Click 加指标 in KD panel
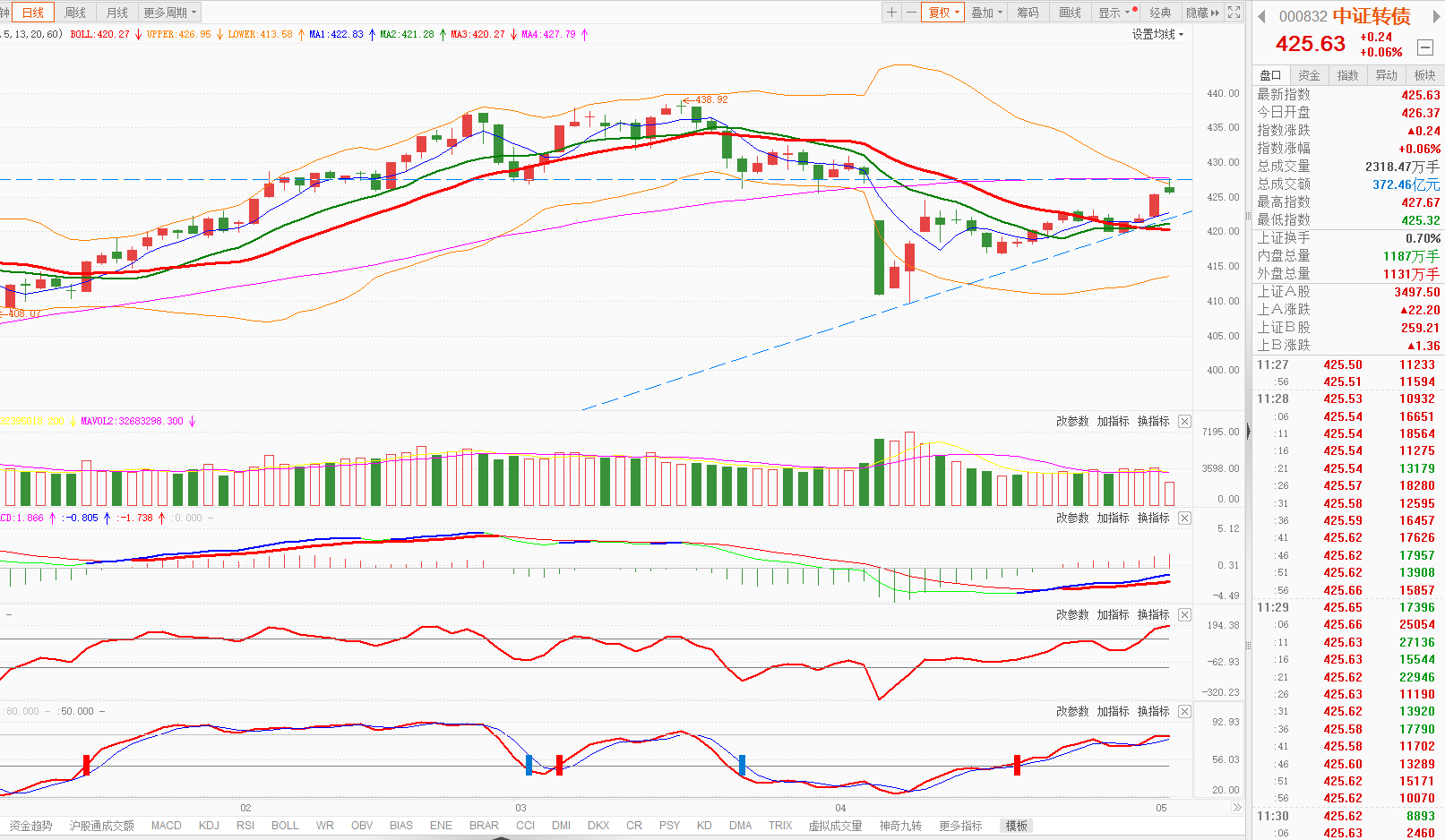This screenshot has width=1445, height=840. (x=1113, y=711)
